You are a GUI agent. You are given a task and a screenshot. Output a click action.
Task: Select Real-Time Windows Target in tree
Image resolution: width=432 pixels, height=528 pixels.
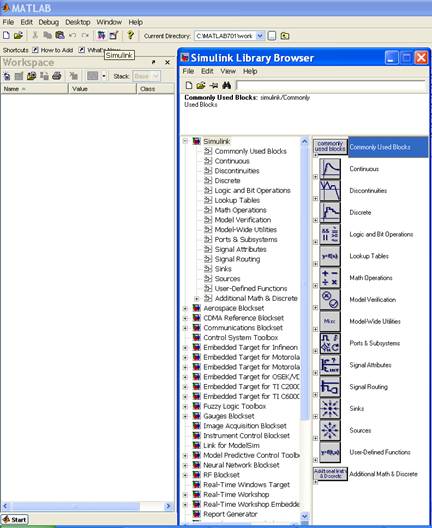tap(246, 485)
